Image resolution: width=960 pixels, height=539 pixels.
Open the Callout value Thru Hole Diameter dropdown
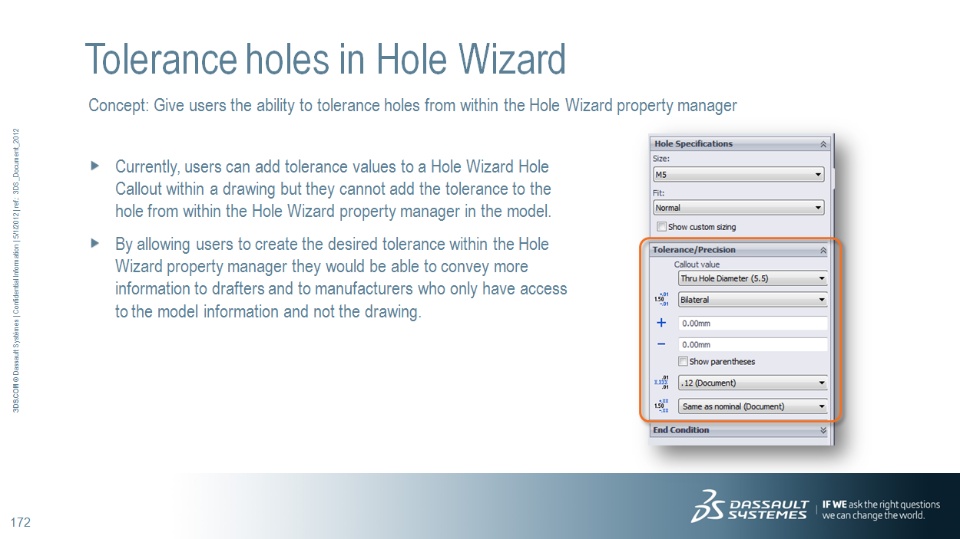pyautogui.click(x=752, y=278)
